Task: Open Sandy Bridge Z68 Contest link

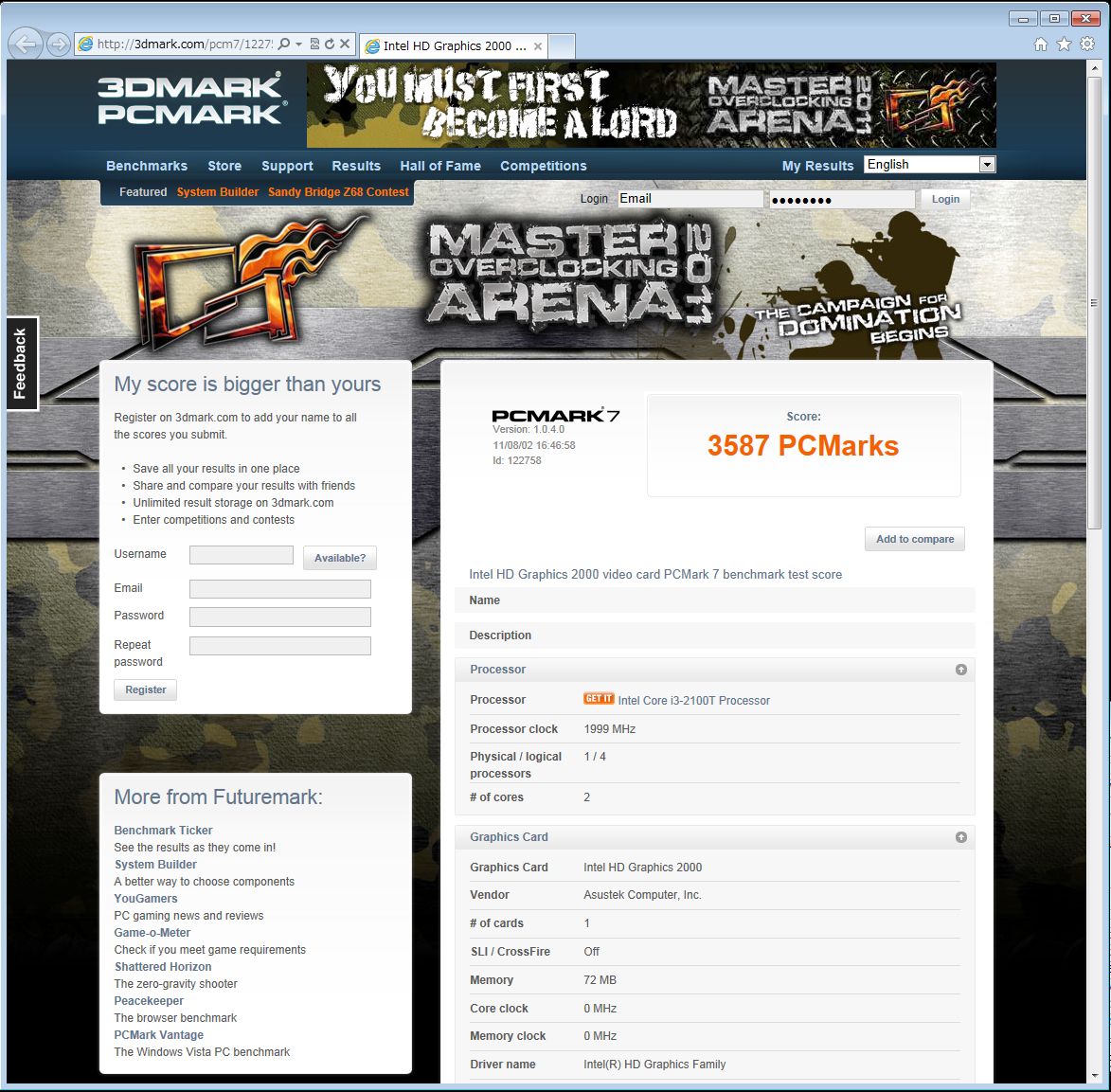Action: (338, 192)
